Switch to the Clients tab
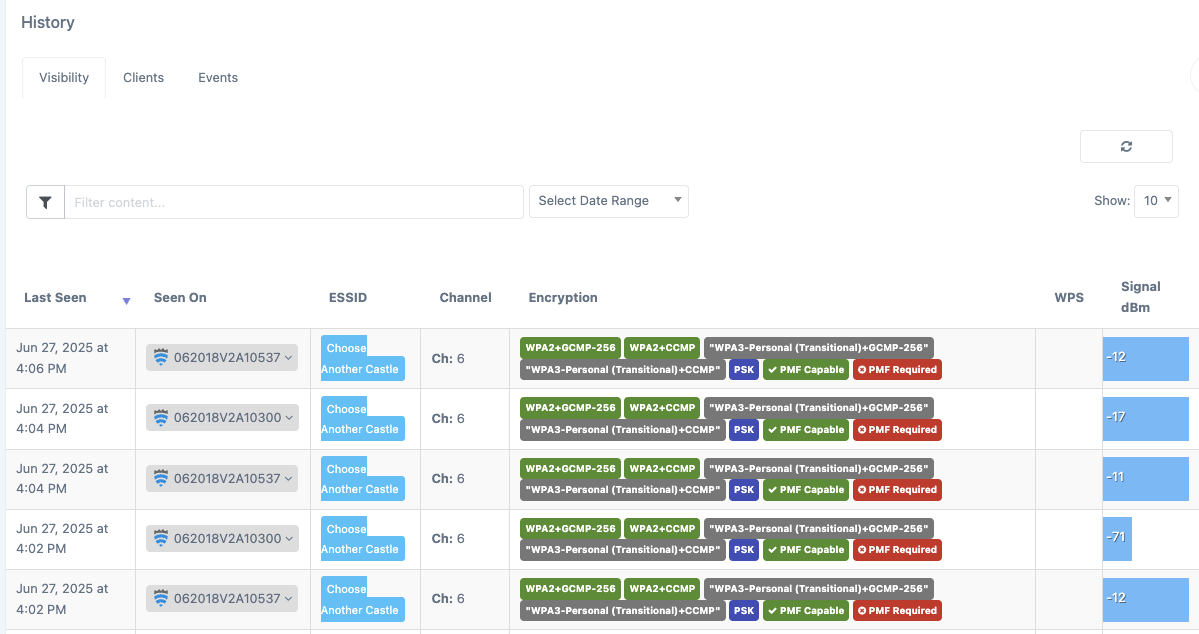 pyautogui.click(x=143, y=77)
